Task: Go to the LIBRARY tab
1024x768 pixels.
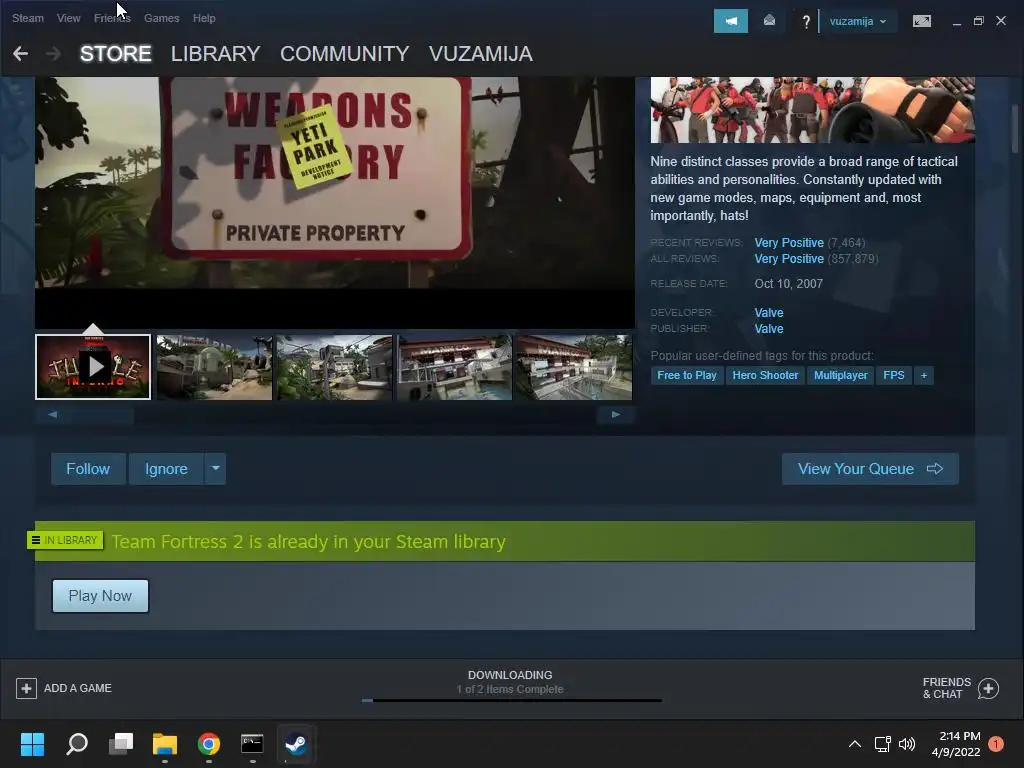Action: pyautogui.click(x=216, y=54)
